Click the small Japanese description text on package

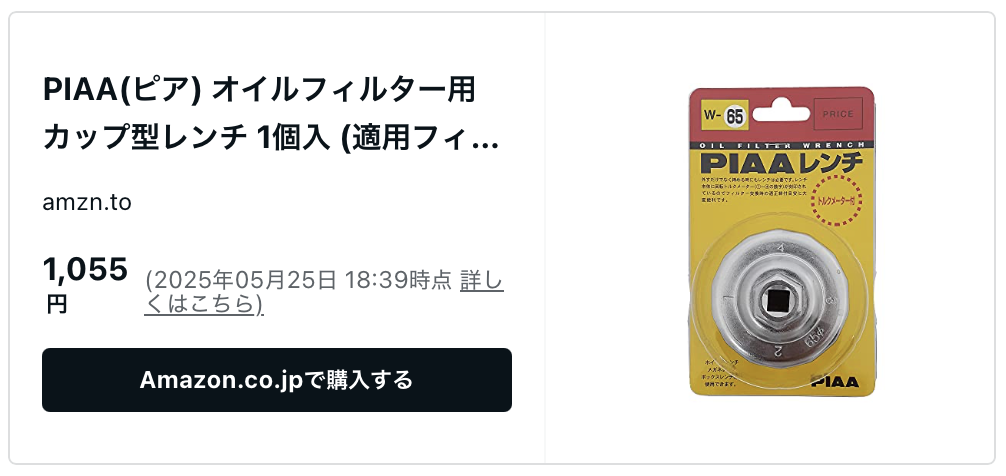(754, 189)
